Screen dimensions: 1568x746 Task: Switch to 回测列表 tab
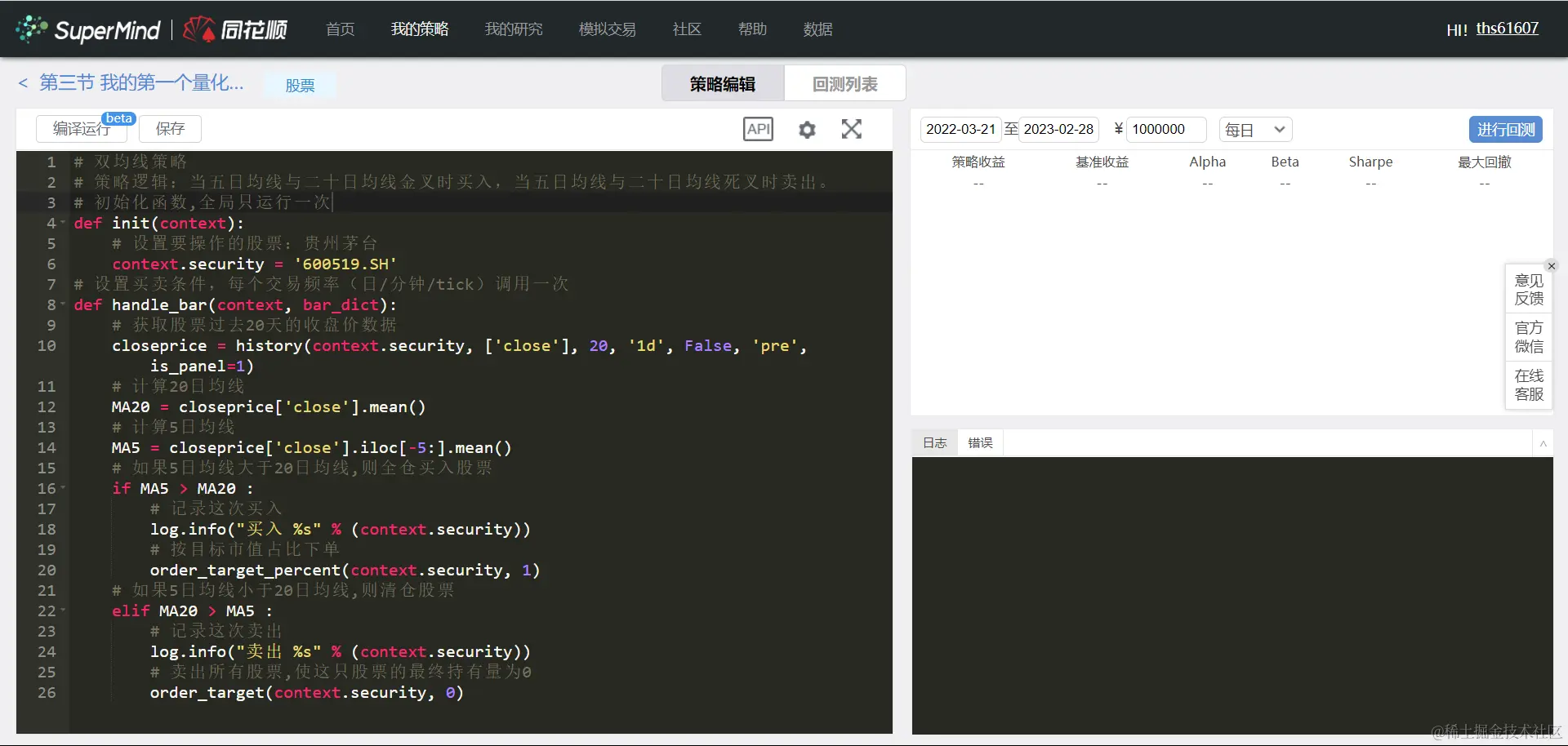[x=845, y=83]
